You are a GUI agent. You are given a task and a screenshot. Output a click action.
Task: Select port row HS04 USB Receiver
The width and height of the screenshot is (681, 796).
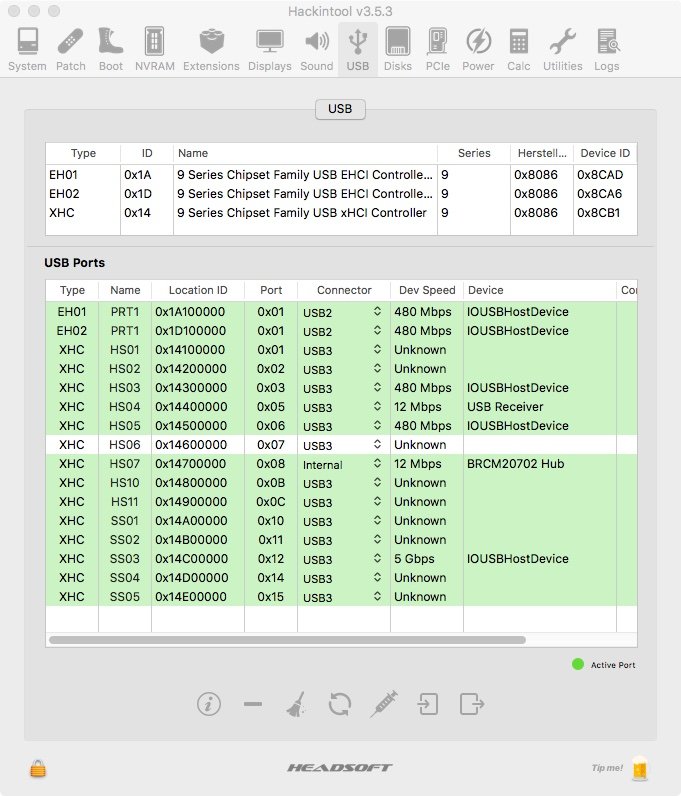pyautogui.click(x=341, y=407)
